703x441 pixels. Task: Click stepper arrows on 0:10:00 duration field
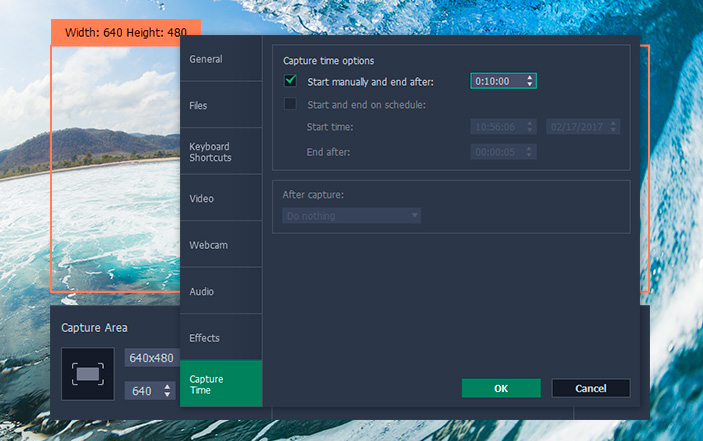pos(530,81)
